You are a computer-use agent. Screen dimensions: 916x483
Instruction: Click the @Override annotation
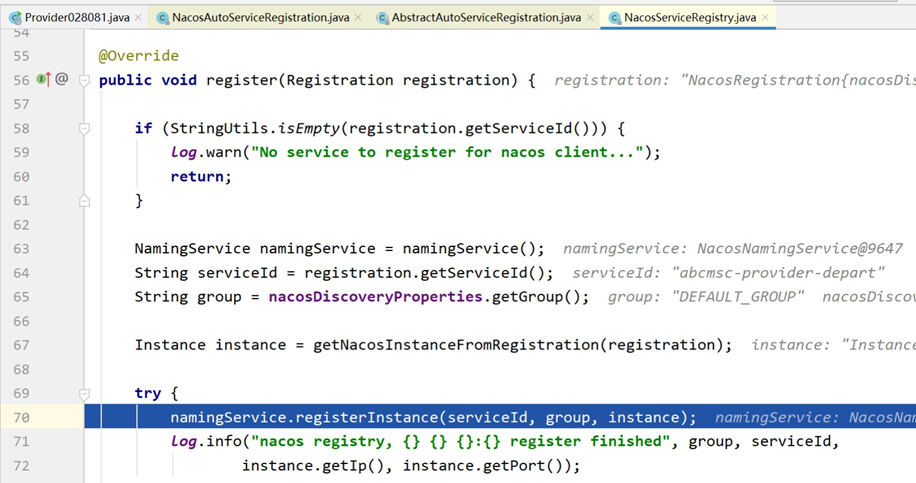point(139,56)
